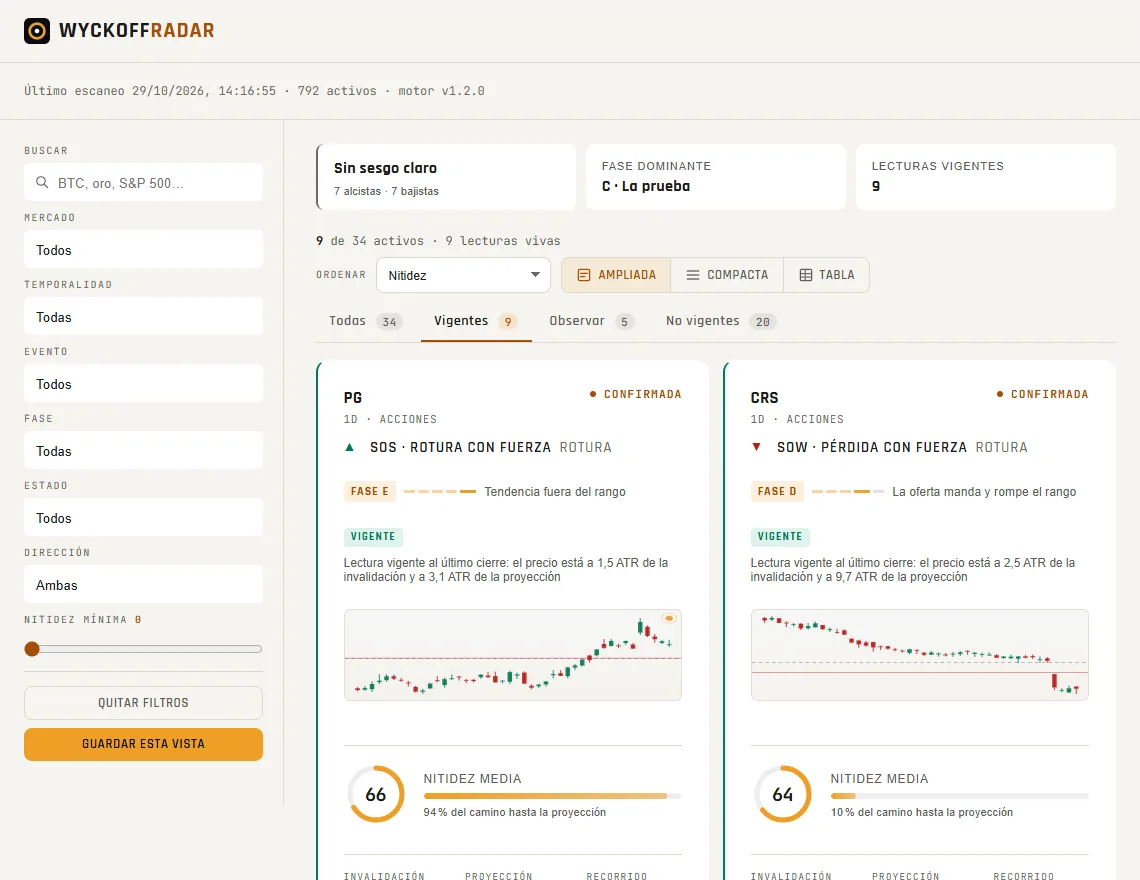This screenshot has width=1140, height=880.
Task: Open the Temporalidad filter dropdown
Action: click(143, 316)
